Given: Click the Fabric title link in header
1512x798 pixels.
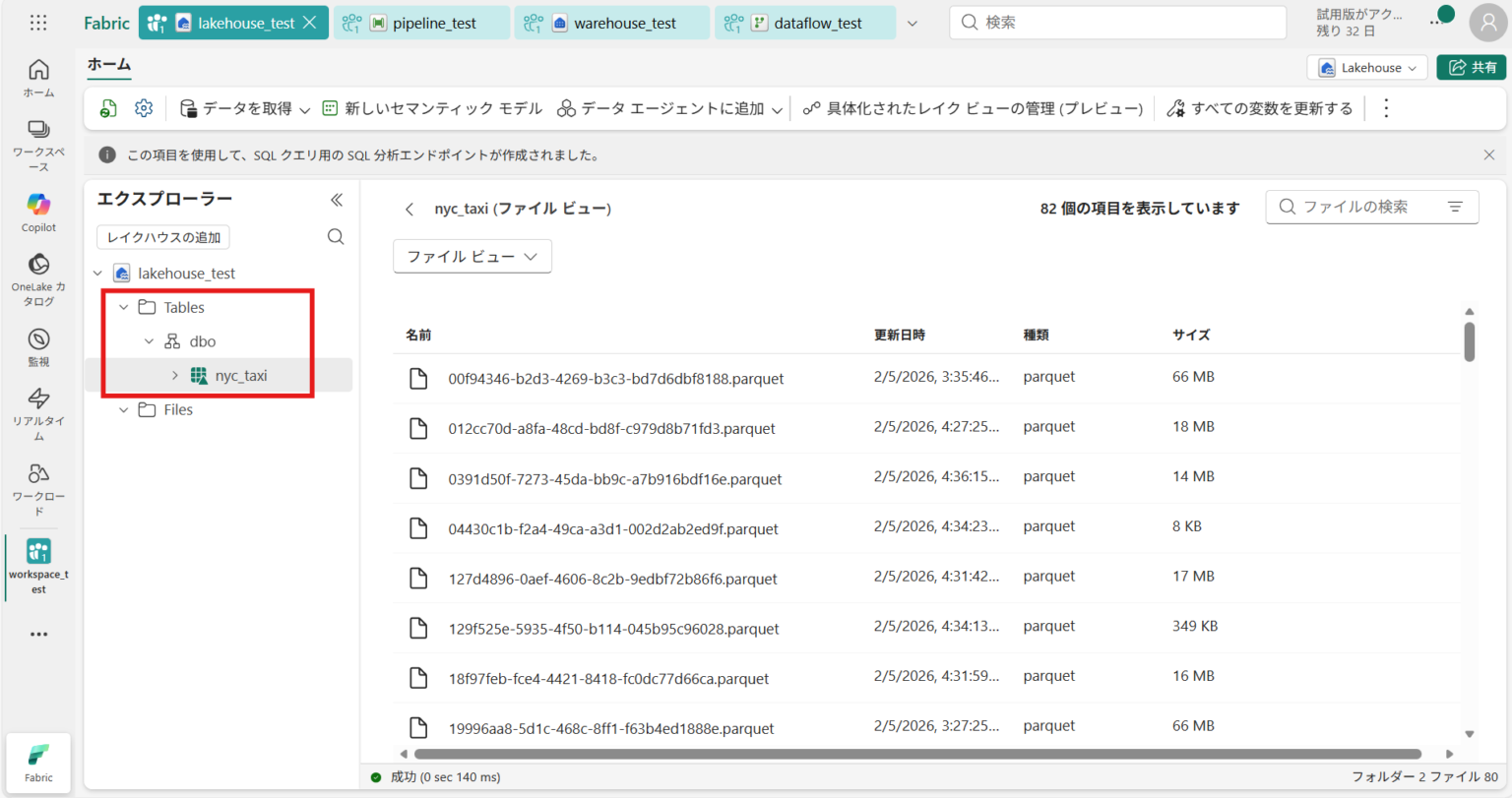Looking at the screenshot, I should tap(106, 23).
